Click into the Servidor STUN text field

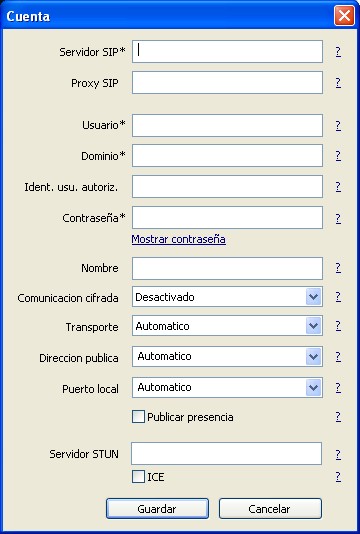(226, 454)
